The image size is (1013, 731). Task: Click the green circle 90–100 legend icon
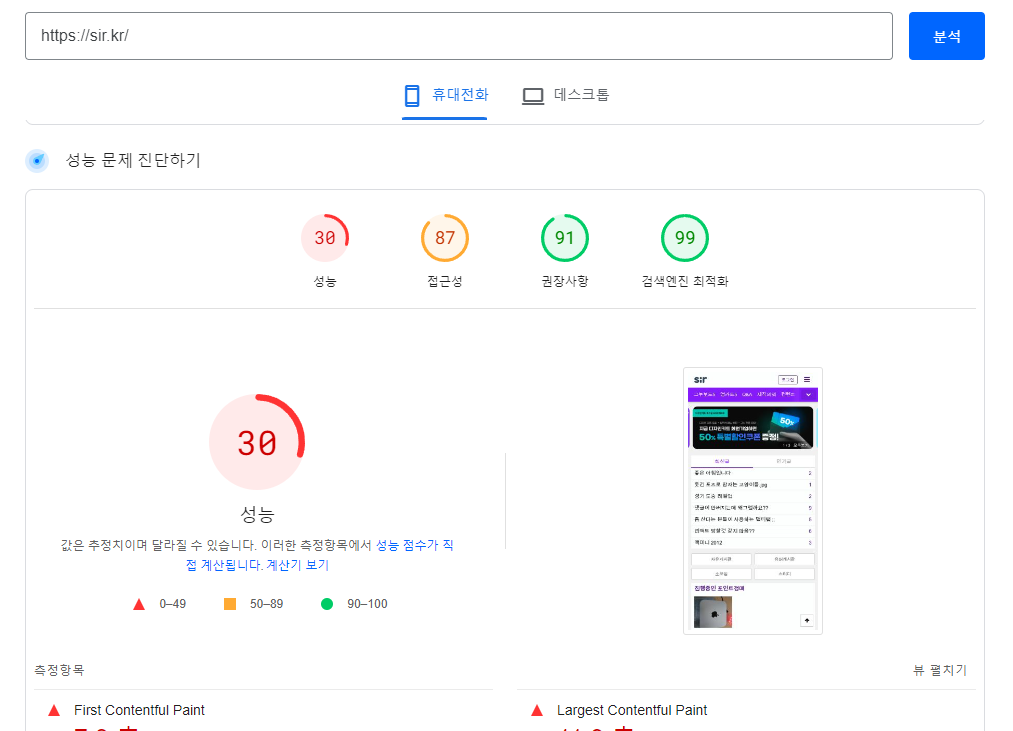pyautogui.click(x=327, y=604)
